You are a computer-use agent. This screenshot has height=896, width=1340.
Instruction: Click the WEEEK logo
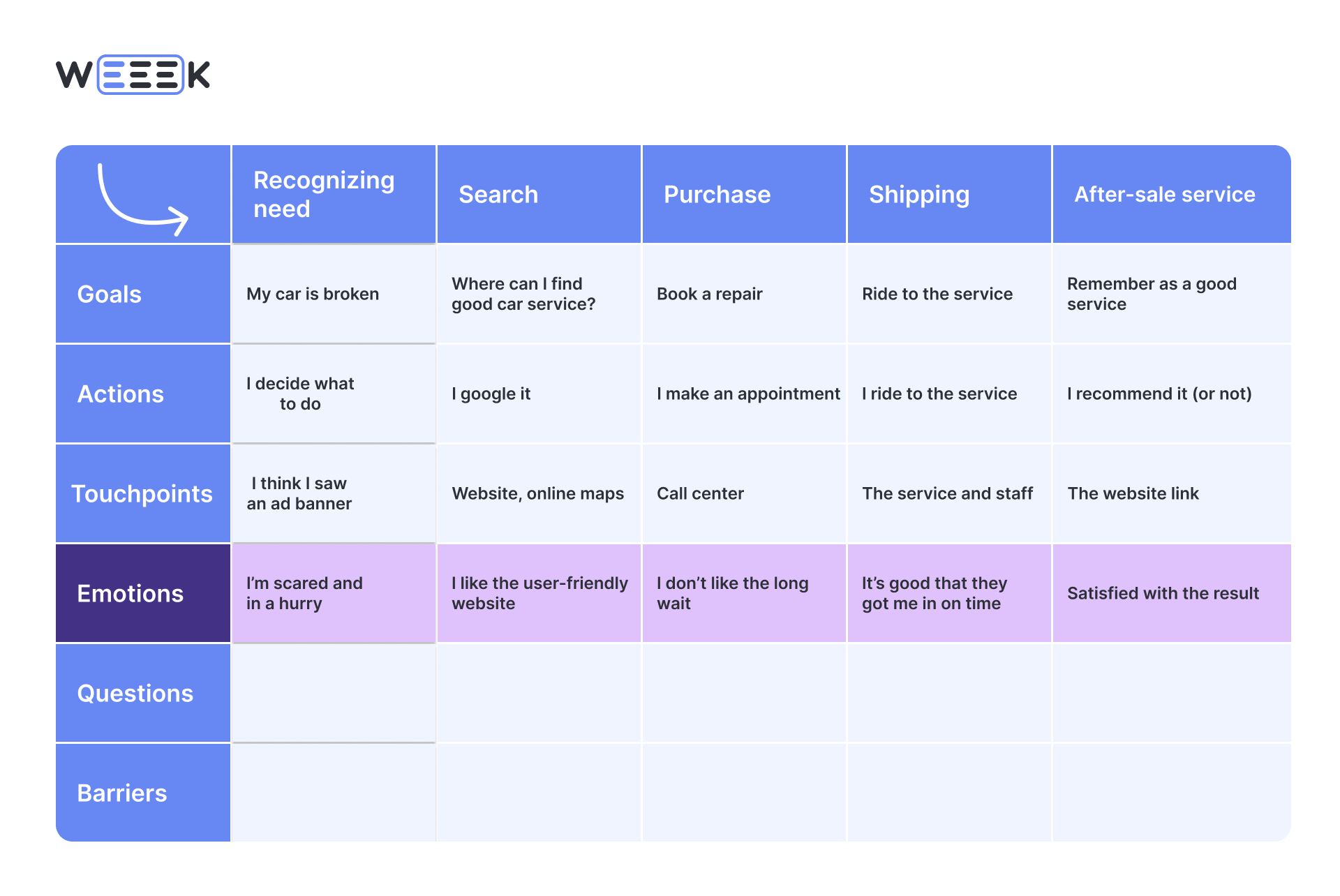point(133,75)
